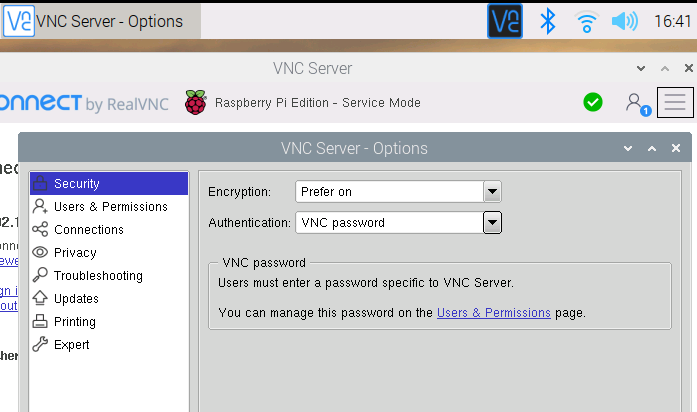697x412 pixels.
Task: Open the Updates options page
Action: [x=76, y=299]
